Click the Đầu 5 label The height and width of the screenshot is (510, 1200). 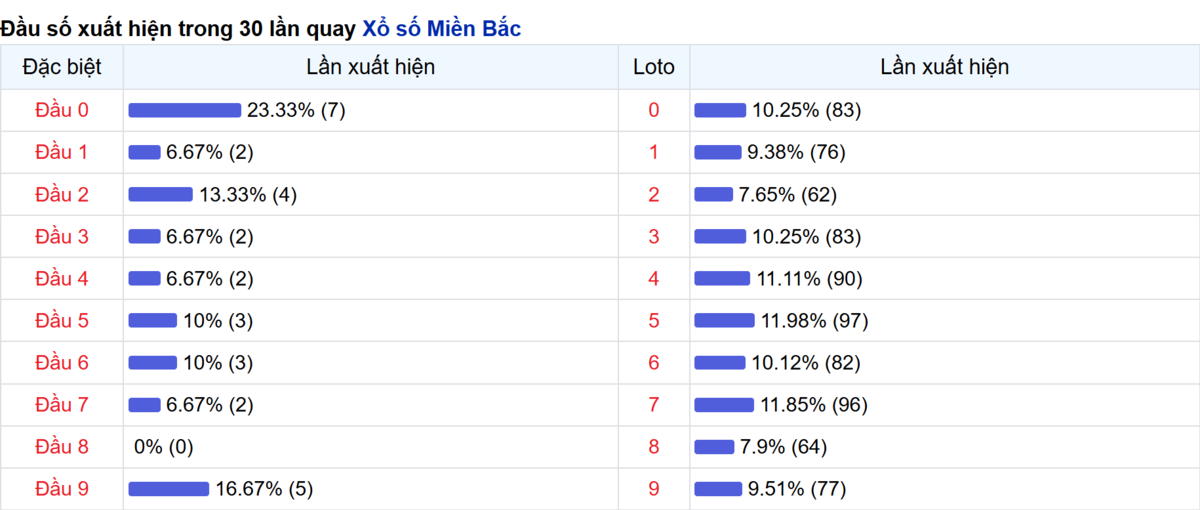(62, 321)
